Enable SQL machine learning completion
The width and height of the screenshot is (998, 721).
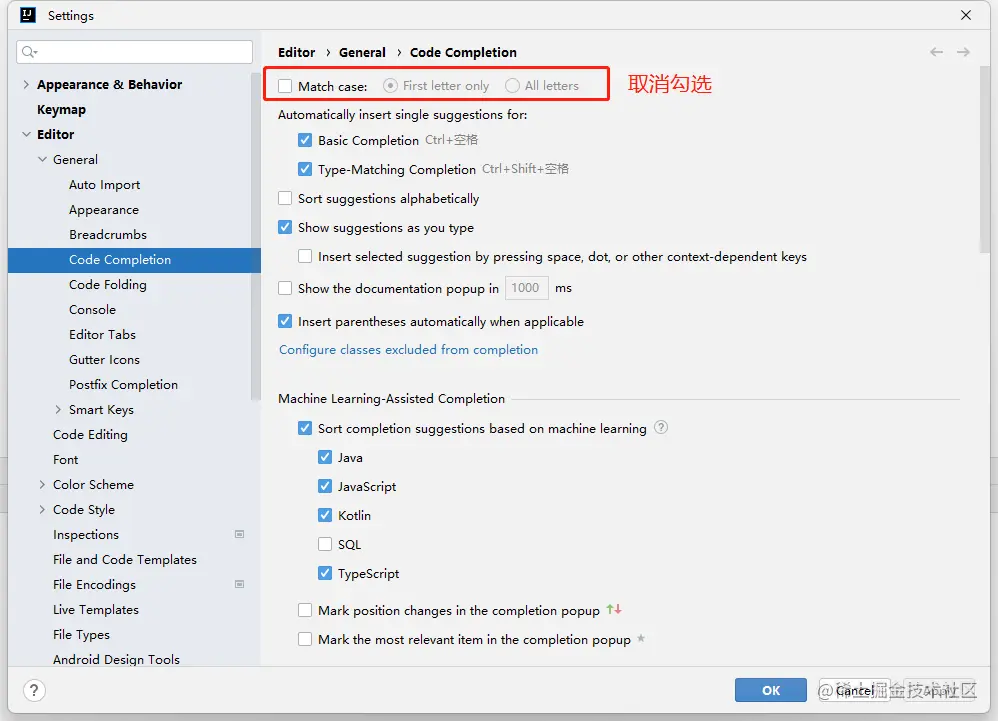[325, 545]
